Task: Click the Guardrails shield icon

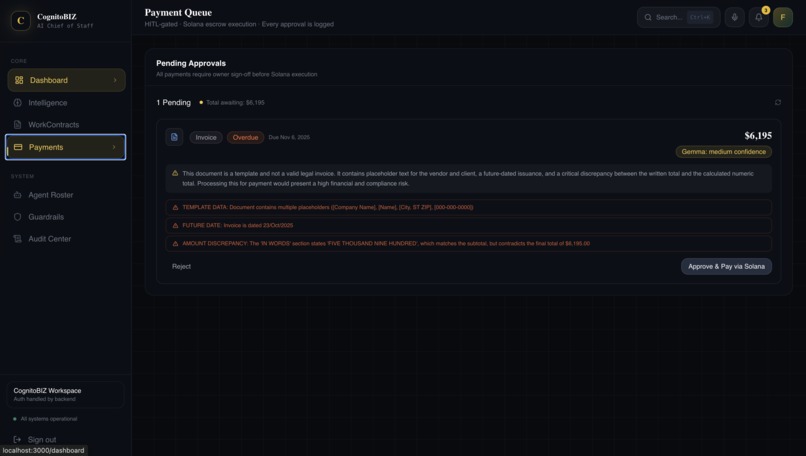Action: pyautogui.click(x=17, y=217)
